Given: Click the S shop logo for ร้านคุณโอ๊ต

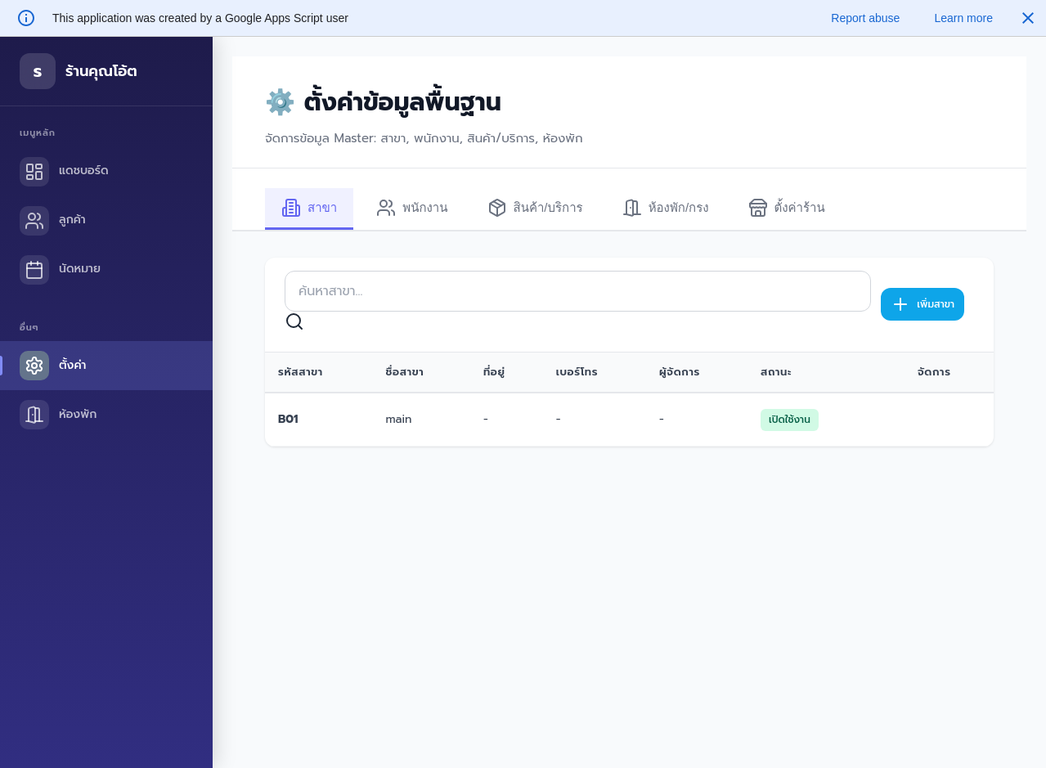Looking at the screenshot, I should point(37,71).
